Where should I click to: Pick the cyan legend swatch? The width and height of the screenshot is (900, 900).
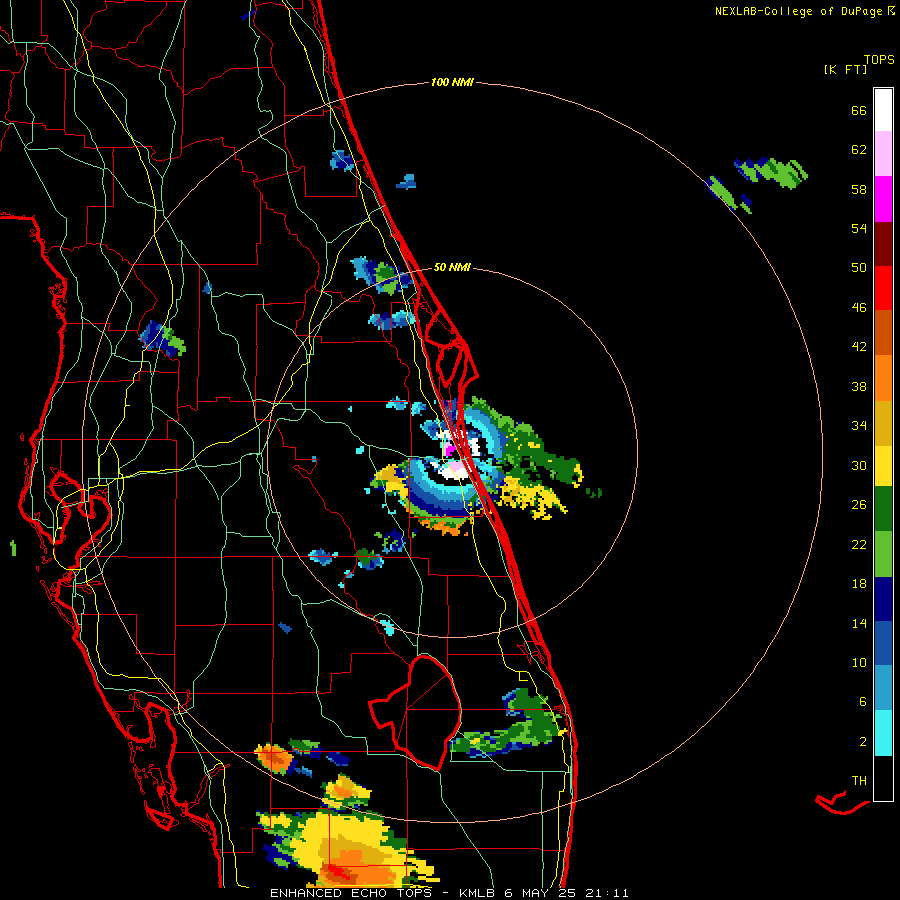[x=883, y=732]
